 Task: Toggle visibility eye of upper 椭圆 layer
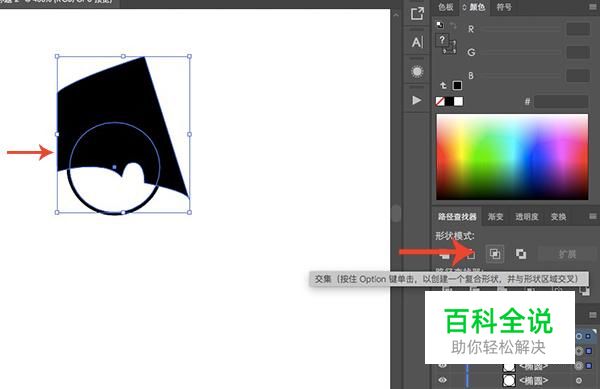coord(443,366)
